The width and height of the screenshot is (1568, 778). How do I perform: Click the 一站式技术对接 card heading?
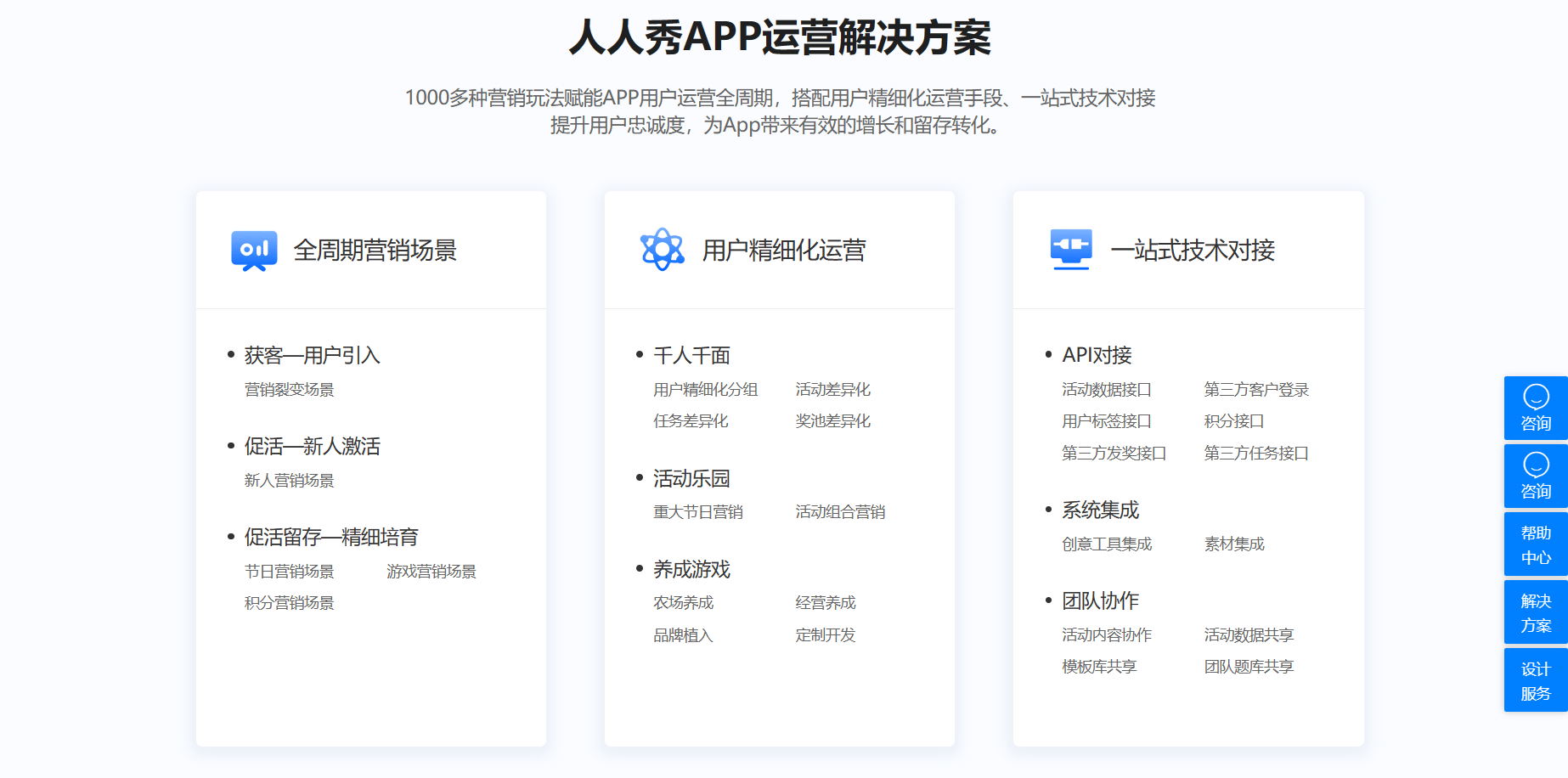pyautogui.click(x=1193, y=251)
